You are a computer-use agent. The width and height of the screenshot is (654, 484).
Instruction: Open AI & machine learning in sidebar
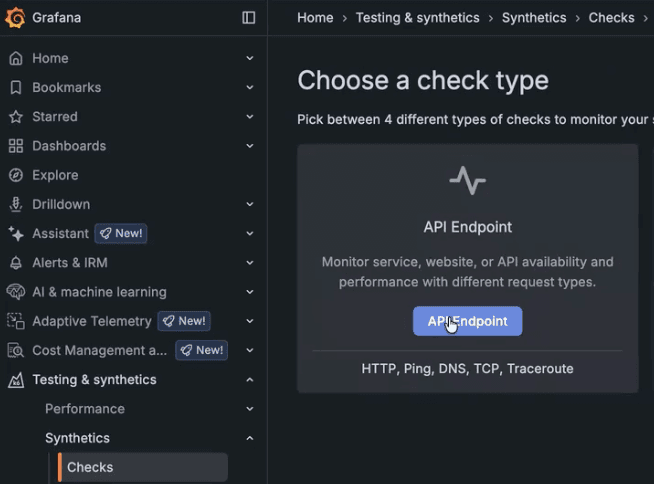tap(100, 292)
